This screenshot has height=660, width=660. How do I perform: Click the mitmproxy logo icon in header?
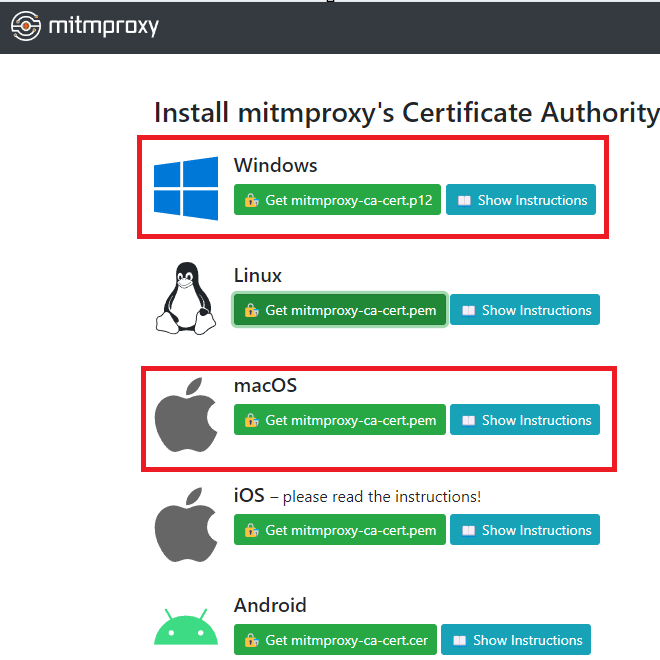26,26
